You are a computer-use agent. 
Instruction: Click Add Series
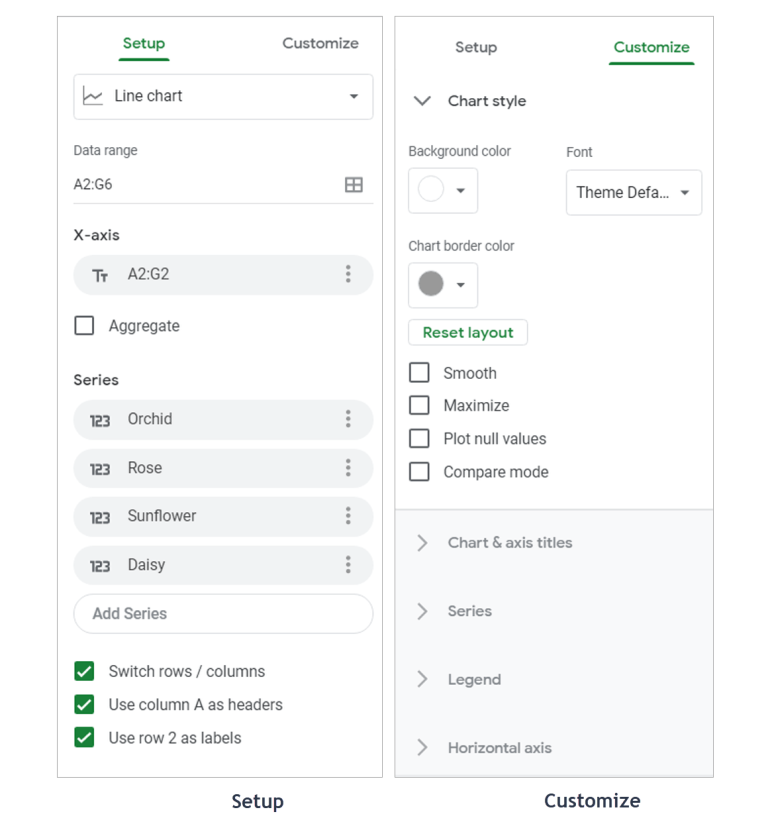coord(223,613)
